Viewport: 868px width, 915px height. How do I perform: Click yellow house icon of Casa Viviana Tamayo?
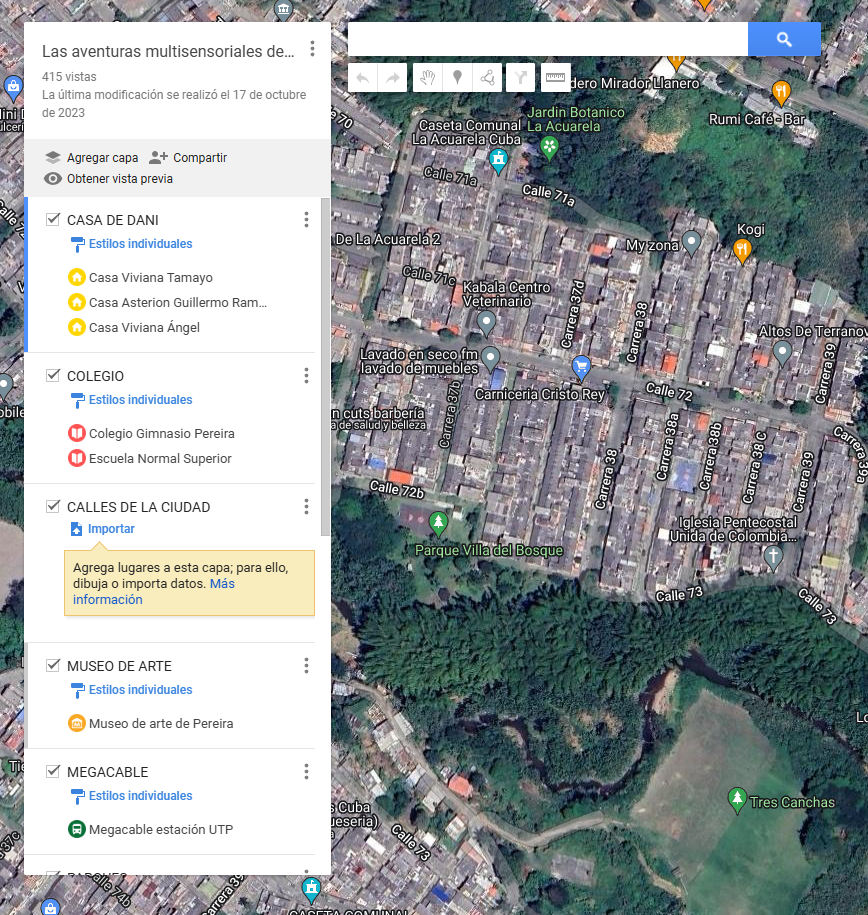click(76, 277)
